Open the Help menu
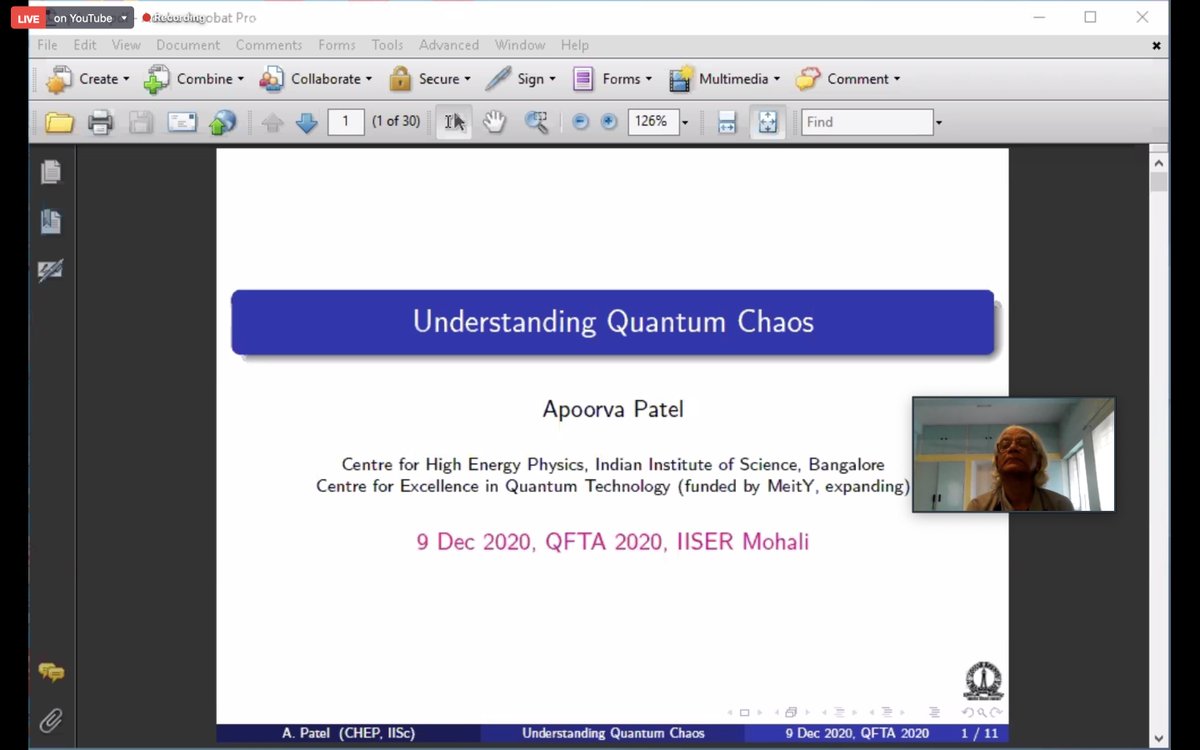 point(575,45)
